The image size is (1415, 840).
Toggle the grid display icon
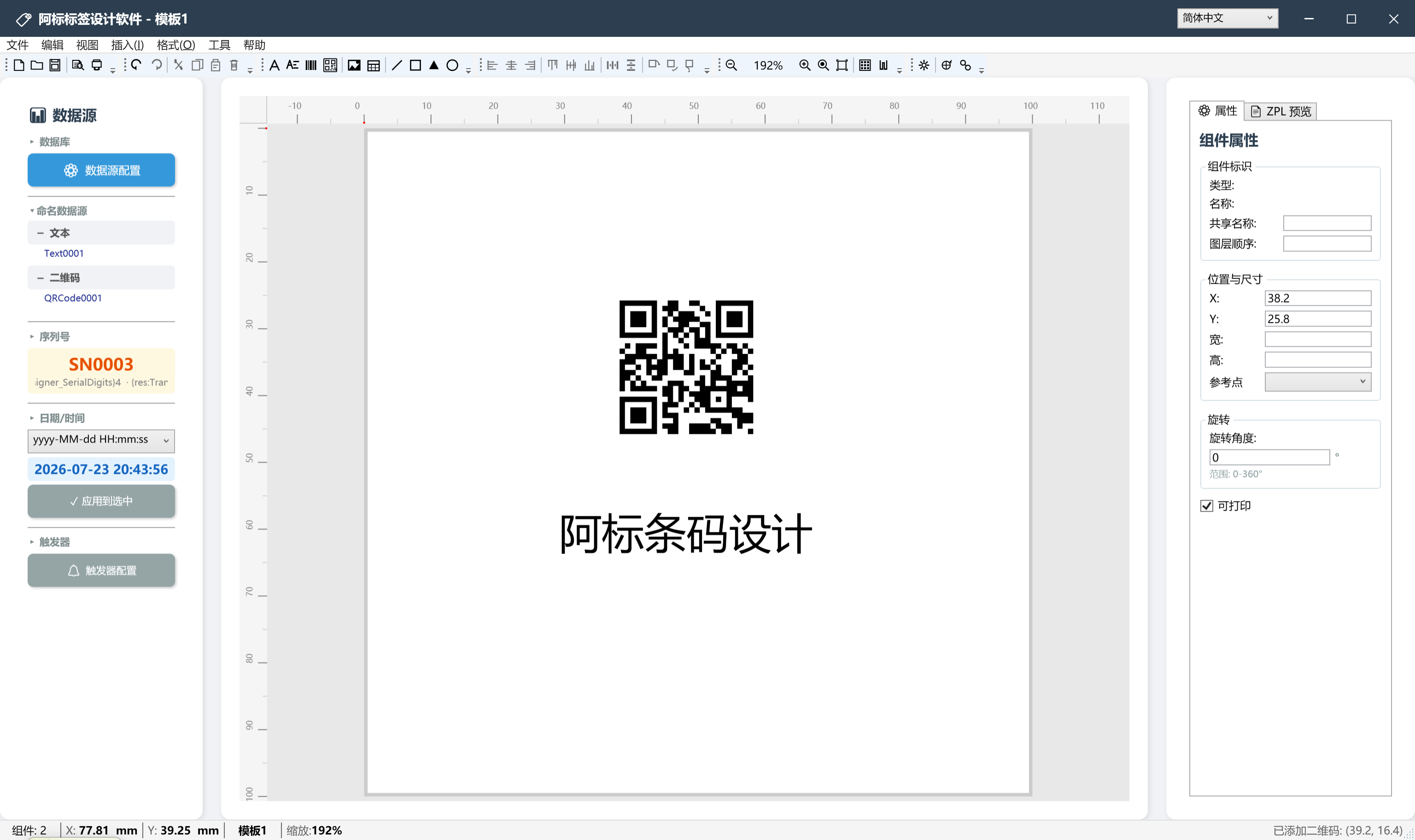pyautogui.click(x=865, y=65)
